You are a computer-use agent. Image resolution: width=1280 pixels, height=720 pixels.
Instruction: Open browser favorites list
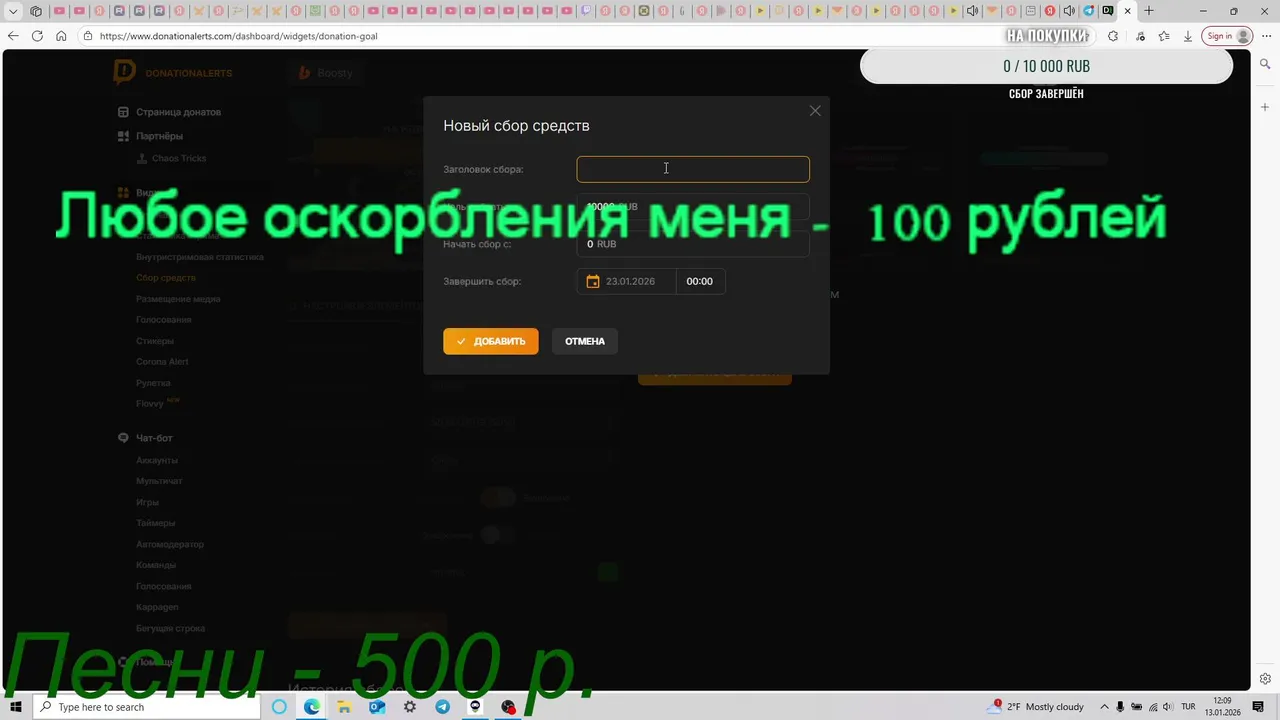[x=1164, y=36]
